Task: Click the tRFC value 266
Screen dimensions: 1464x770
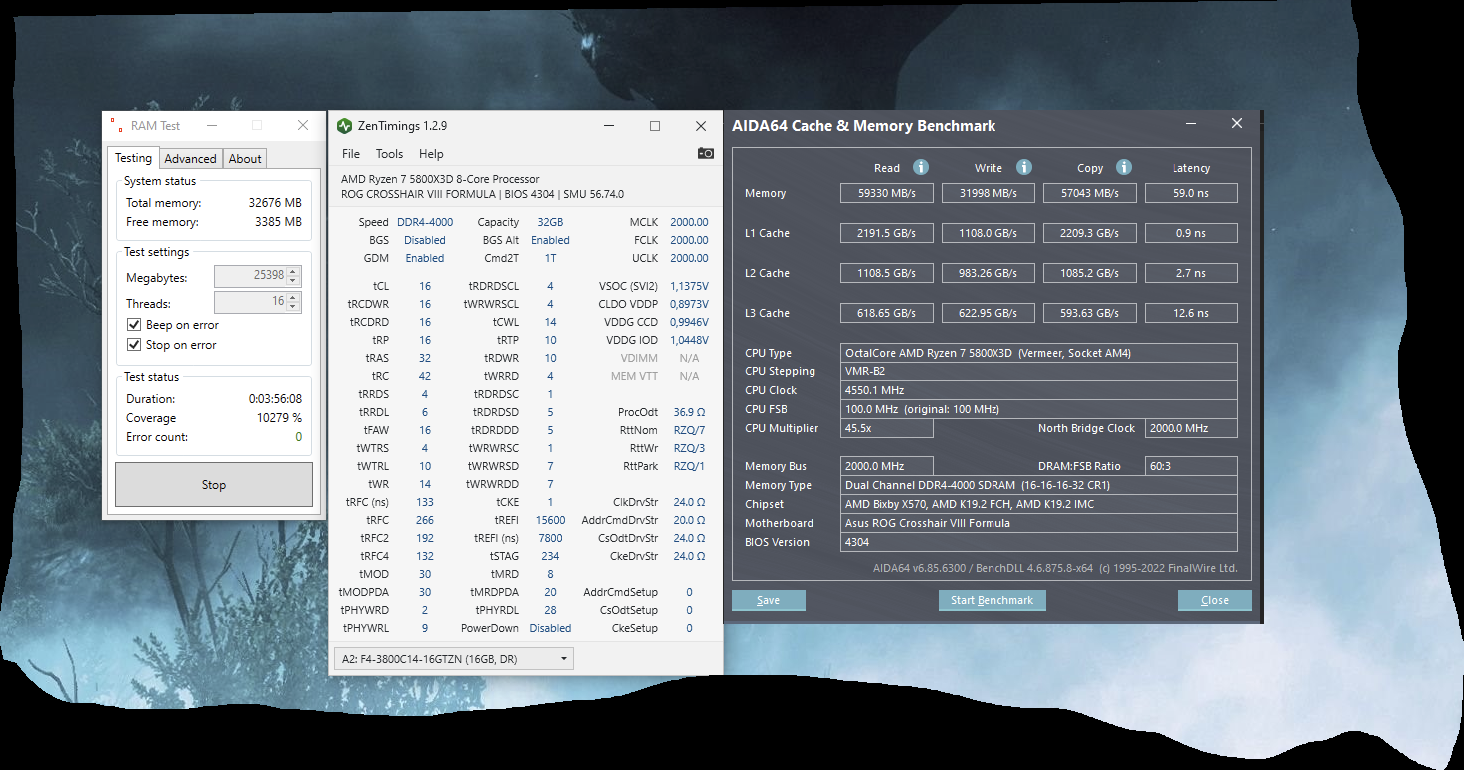Action: click(x=425, y=520)
